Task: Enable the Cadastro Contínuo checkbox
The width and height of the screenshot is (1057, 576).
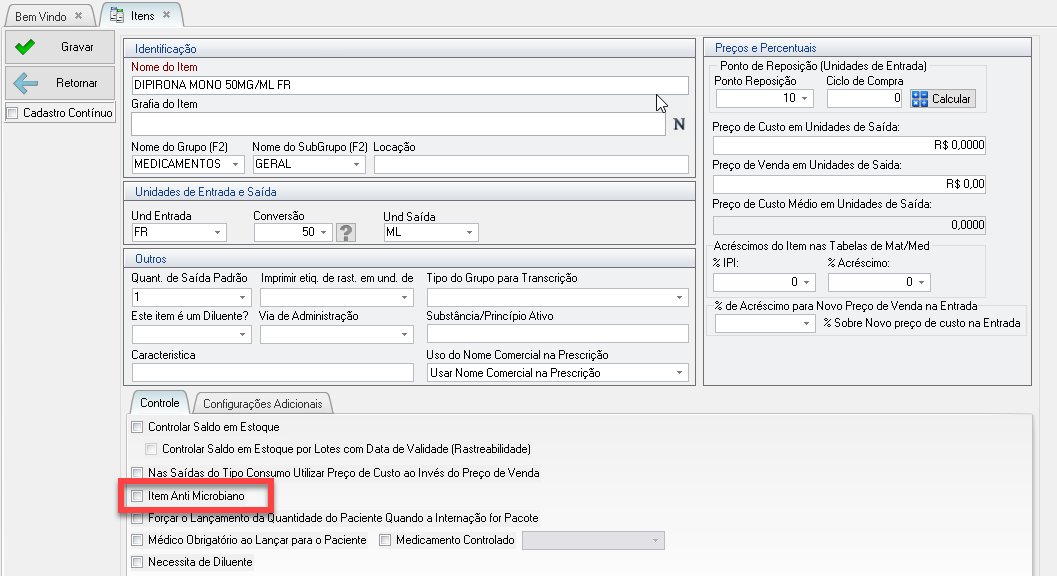Action: [x=13, y=113]
